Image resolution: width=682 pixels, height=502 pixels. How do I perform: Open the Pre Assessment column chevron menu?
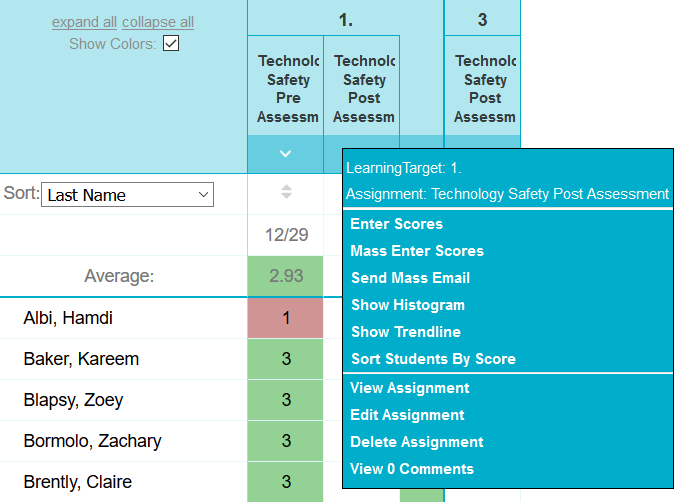coord(286,154)
